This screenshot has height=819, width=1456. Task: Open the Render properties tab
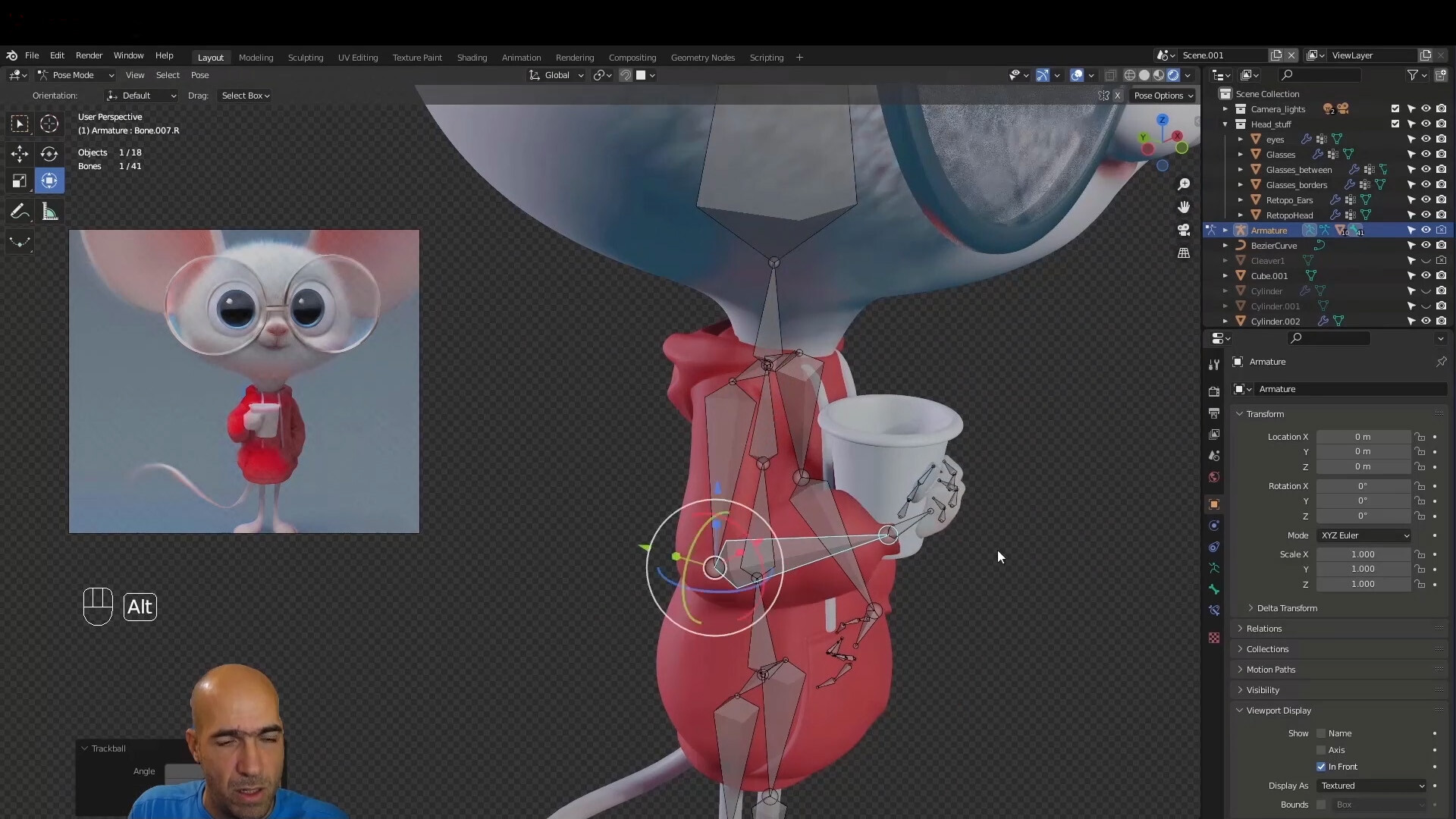[x=1214, y=391]
